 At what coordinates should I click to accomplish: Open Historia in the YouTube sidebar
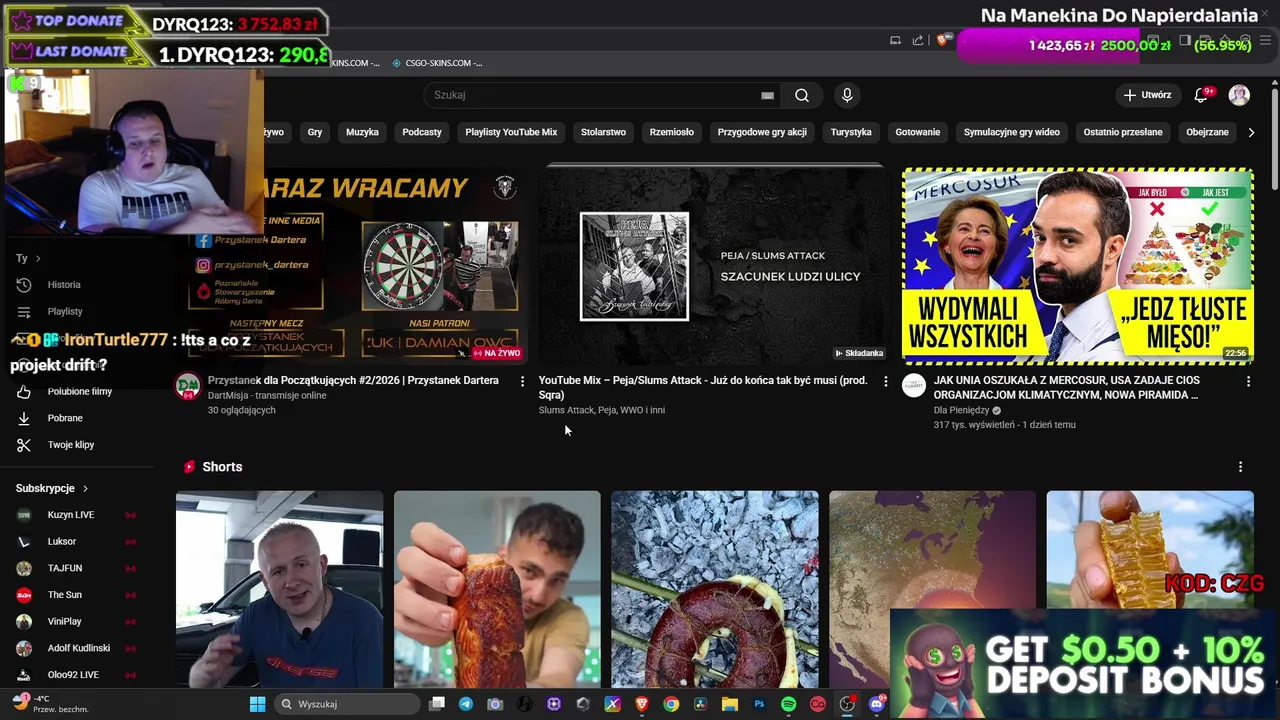76,285
